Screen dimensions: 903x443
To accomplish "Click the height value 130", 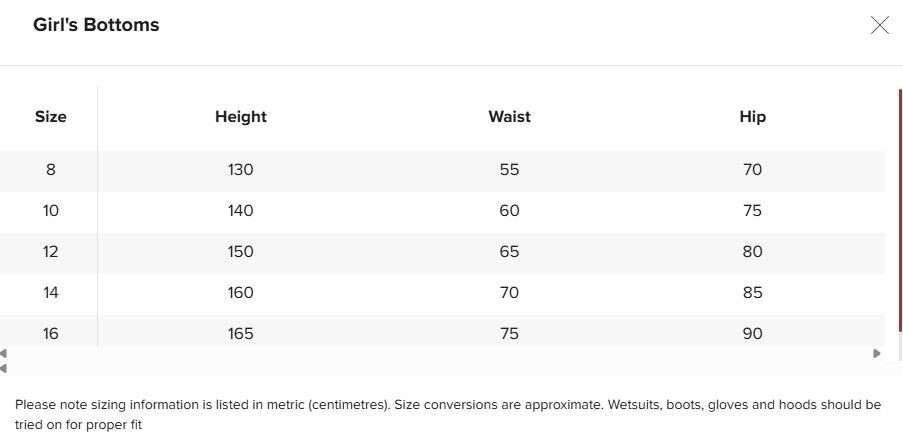I will click(x=241, y=170).
